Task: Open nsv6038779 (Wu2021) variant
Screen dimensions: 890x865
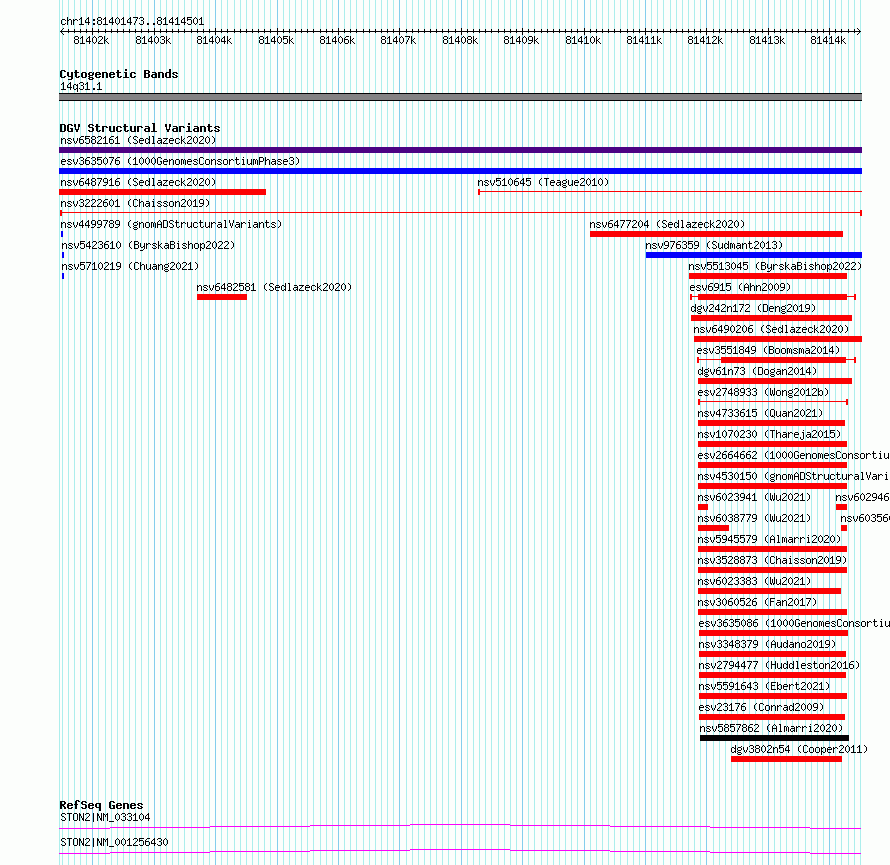Action: coord(754,518)
